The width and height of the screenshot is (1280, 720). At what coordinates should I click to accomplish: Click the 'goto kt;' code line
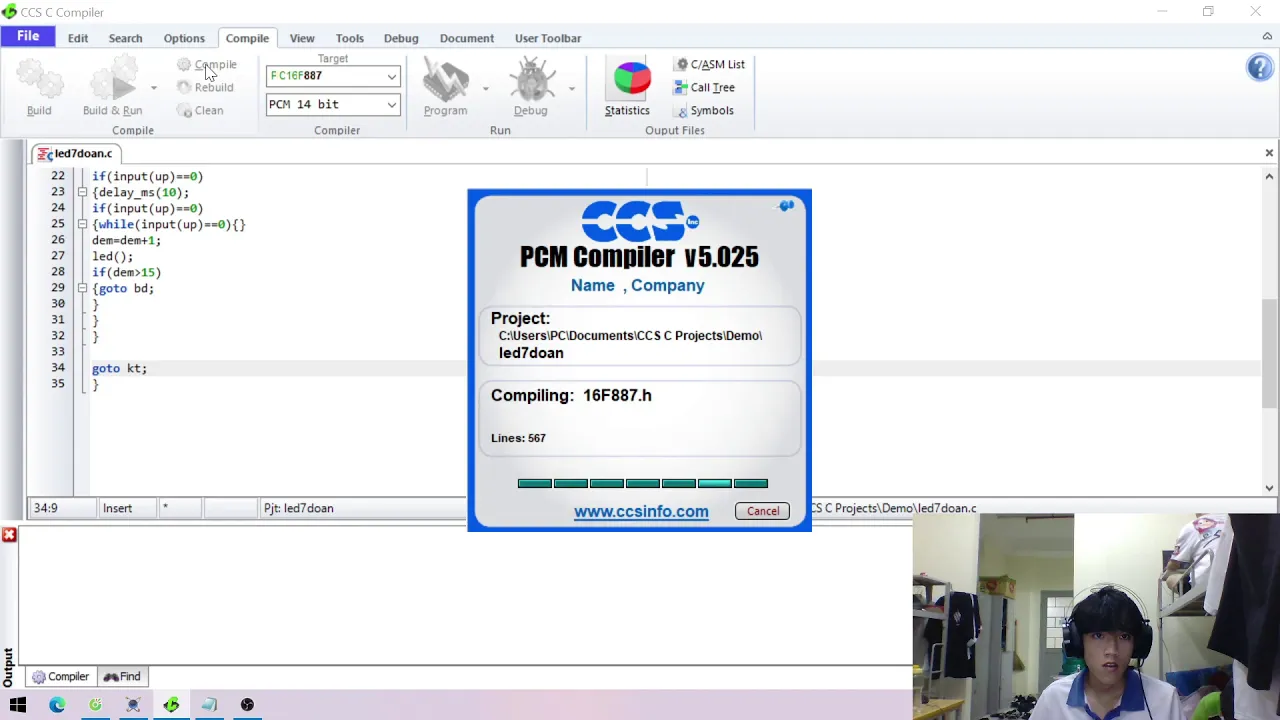pos(120,368)
